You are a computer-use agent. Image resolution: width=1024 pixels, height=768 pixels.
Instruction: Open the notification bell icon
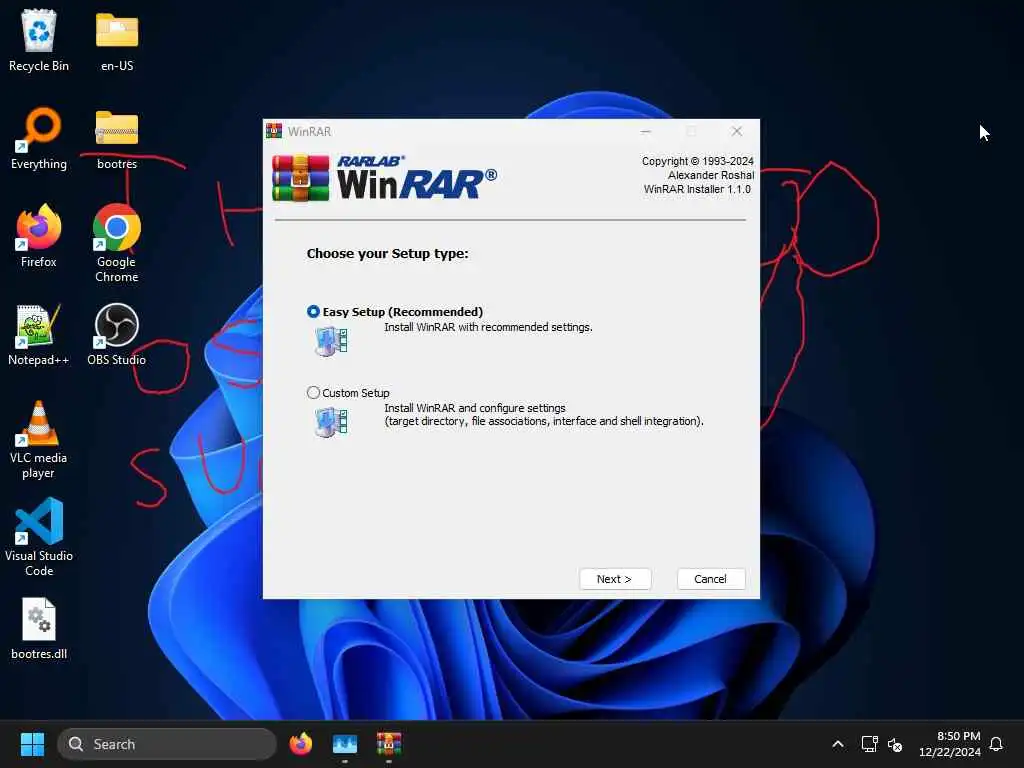click(x=996, y=744)
